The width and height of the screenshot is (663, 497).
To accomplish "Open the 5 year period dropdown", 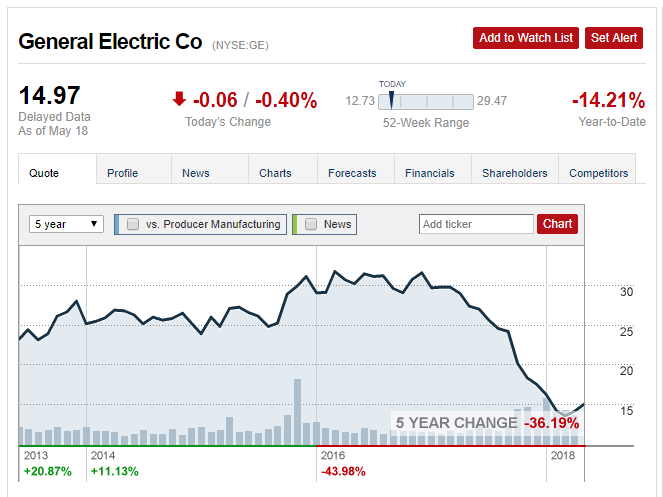I will pos(66,224).
